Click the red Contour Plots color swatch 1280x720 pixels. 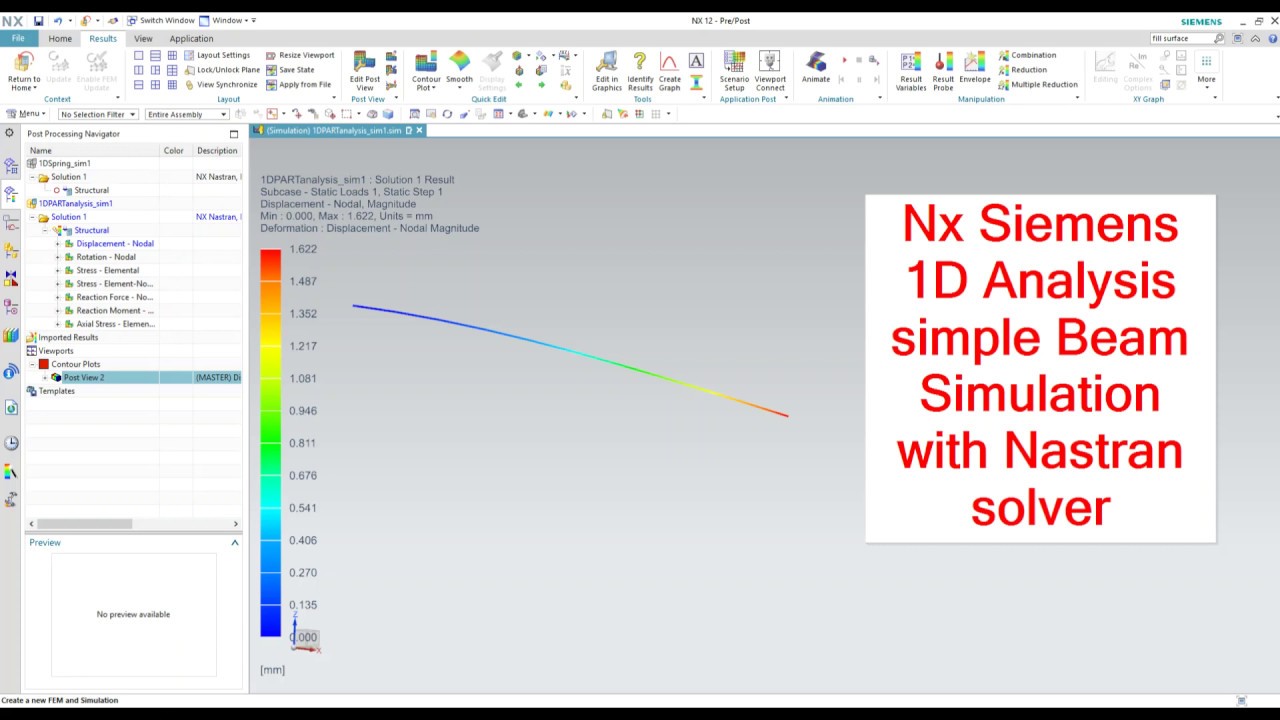[43, 364]
